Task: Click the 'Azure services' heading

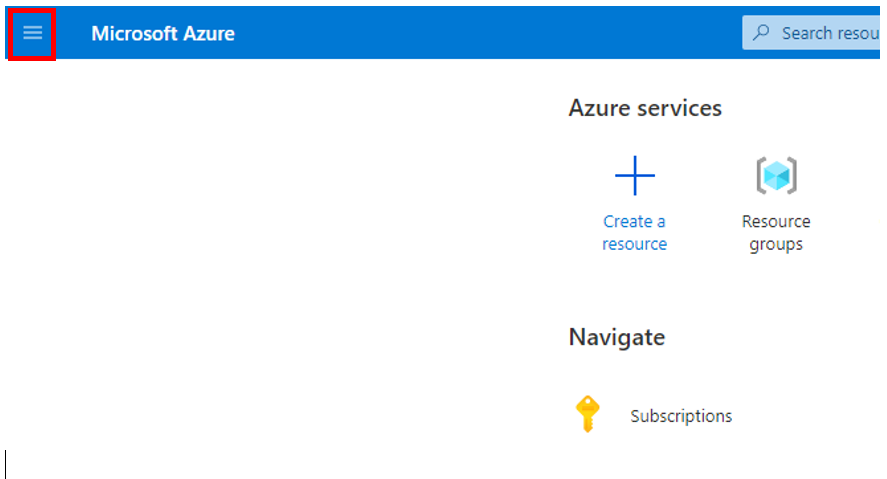Action: click(645, 108)
